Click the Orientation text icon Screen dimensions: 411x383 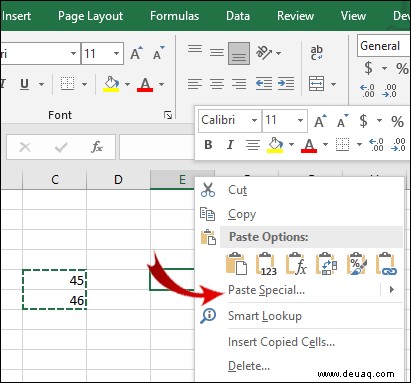click(x=264, y=53)
